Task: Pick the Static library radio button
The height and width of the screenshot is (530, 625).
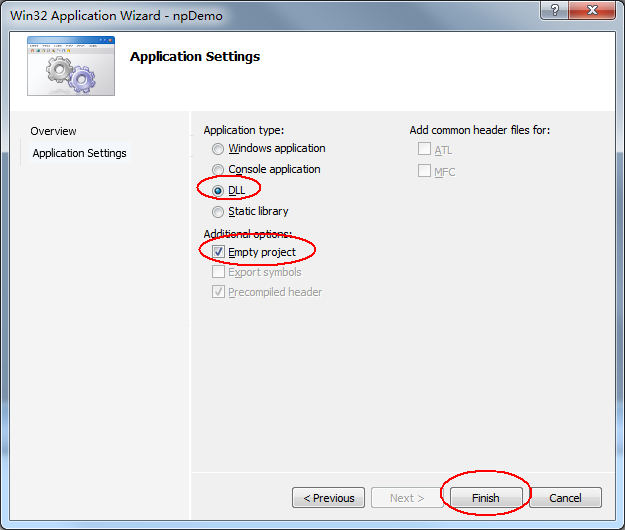Action: pos(218,212)
